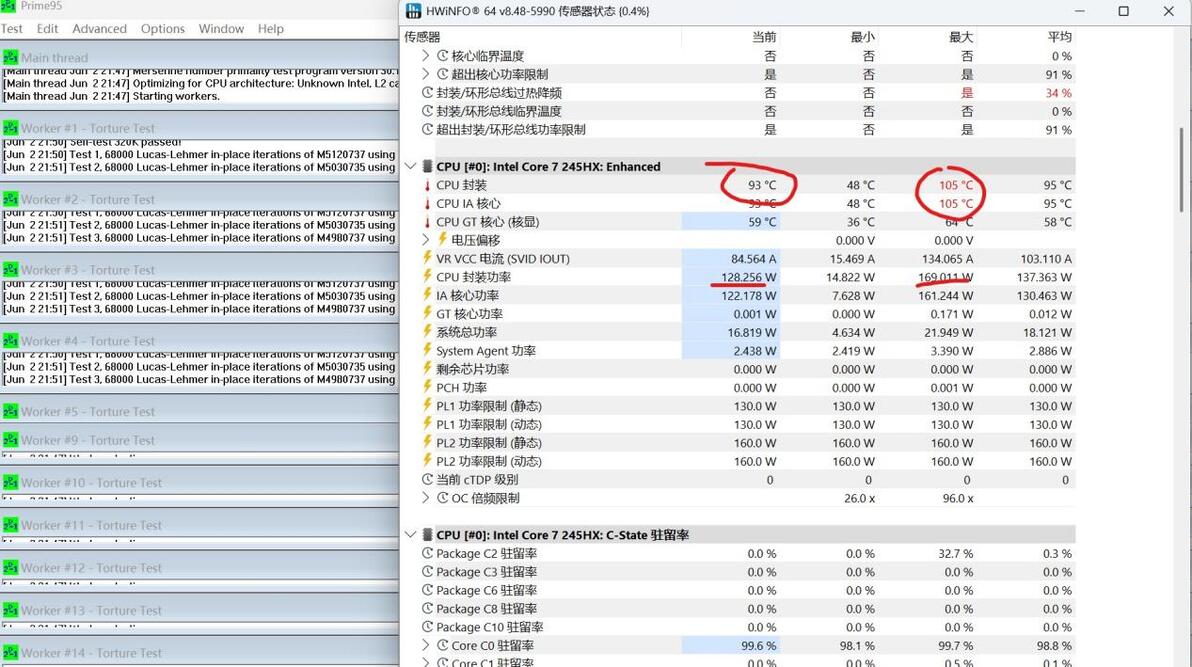Select the PL2 功率限制 (动态) row
This screenshot has height=667, width=1192.
[747, 462]
